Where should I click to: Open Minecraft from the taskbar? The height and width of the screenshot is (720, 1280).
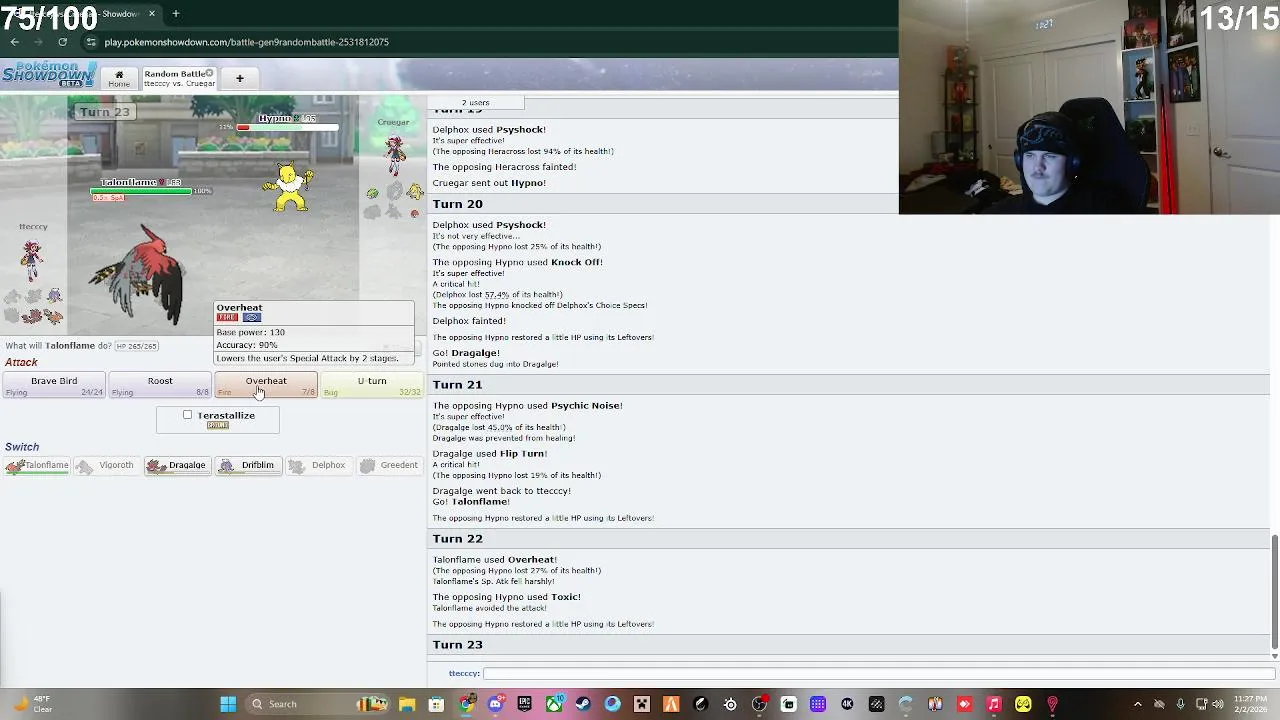click(x=642, y=704)
